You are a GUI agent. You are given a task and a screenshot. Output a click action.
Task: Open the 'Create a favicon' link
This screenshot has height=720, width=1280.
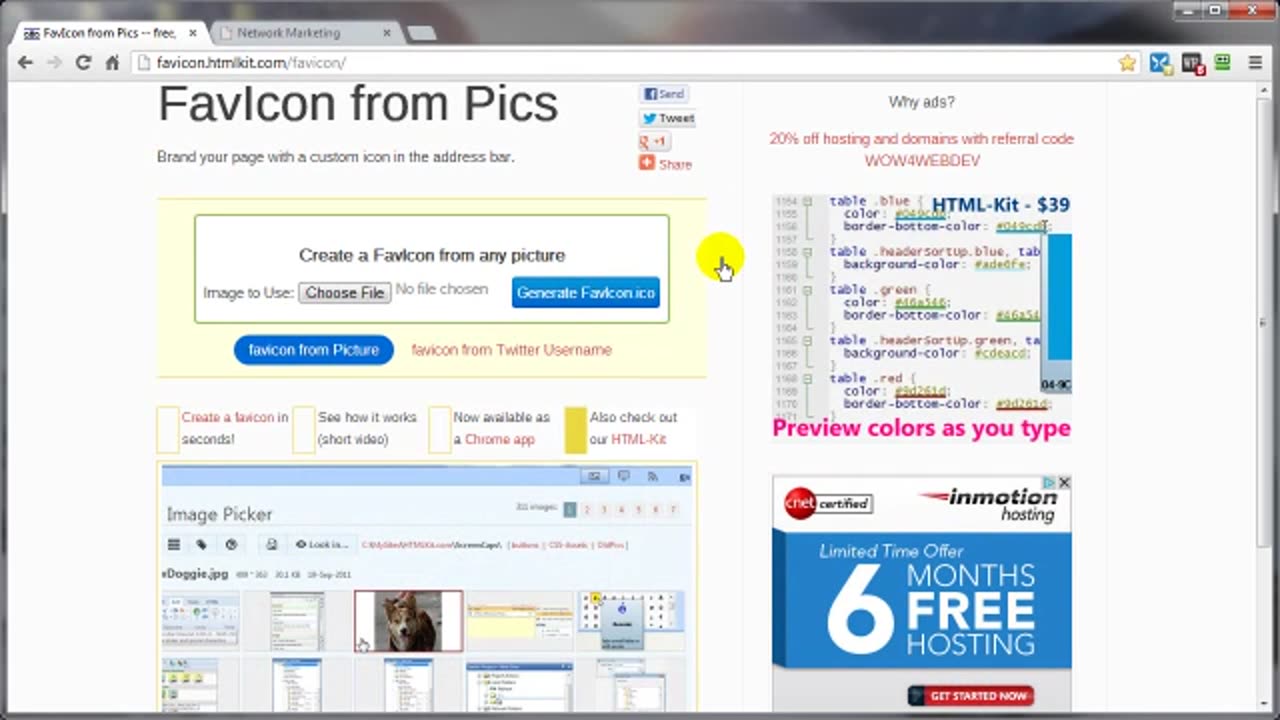(228, 417)
